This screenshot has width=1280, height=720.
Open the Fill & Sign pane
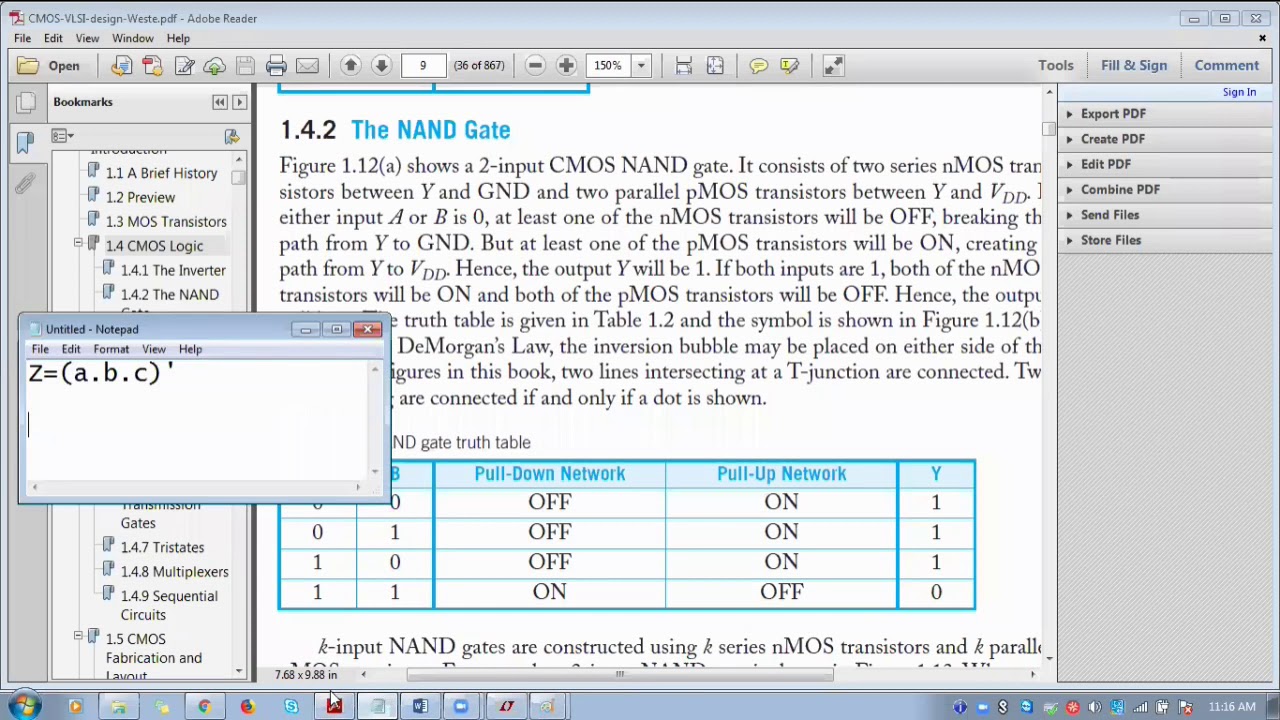1134,65
